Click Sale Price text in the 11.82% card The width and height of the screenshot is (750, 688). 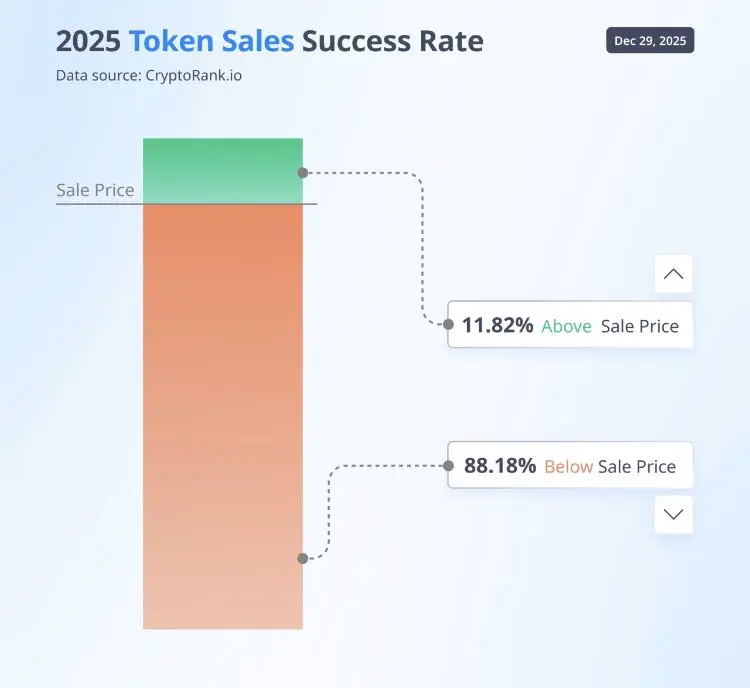click(640, 326)
